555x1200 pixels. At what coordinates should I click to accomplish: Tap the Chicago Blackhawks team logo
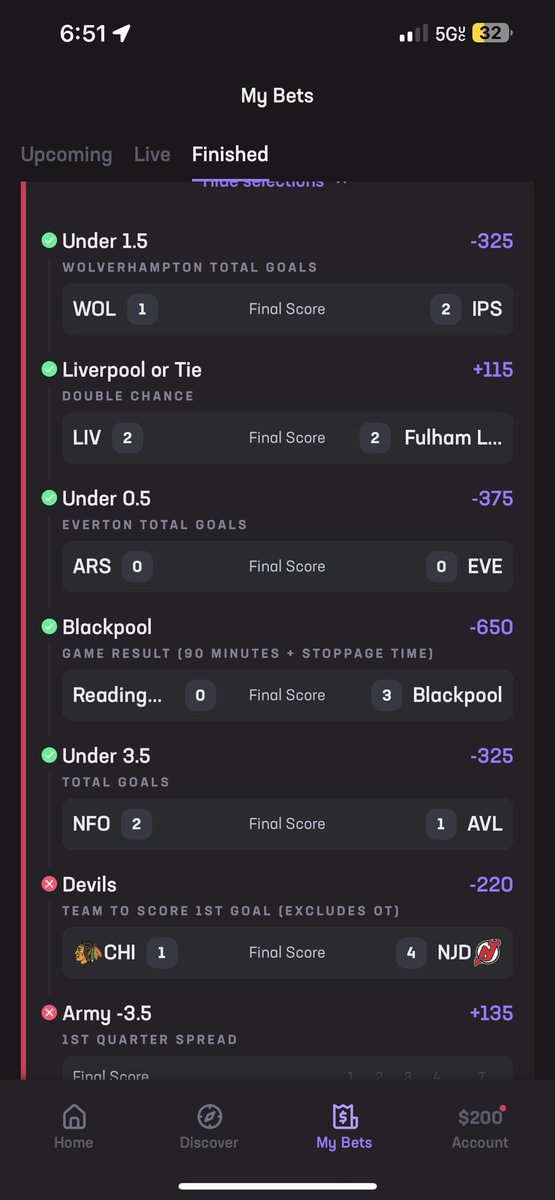click(x=87, y=952)
